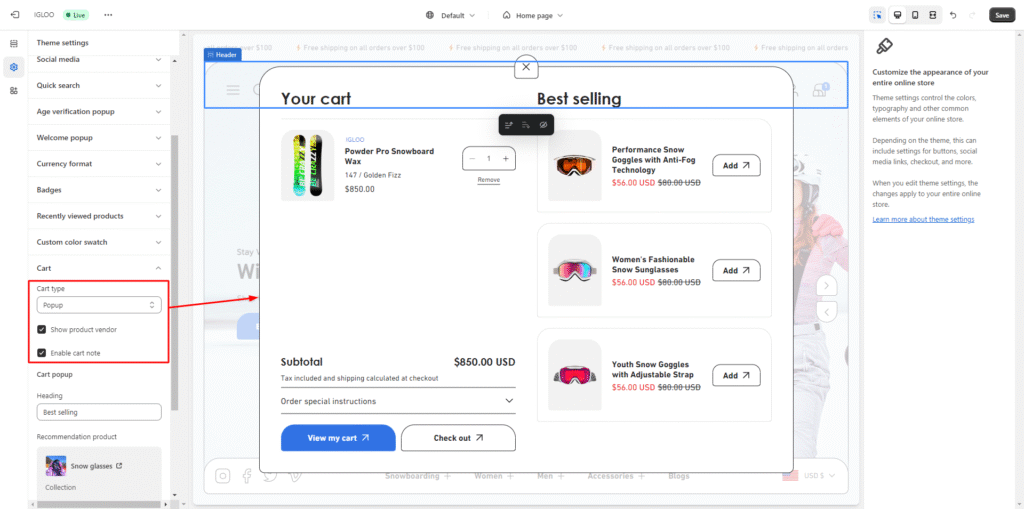Screen dimensions: 1024x509
Task: Click the Save button
Action: click(x=1001, y=15)
